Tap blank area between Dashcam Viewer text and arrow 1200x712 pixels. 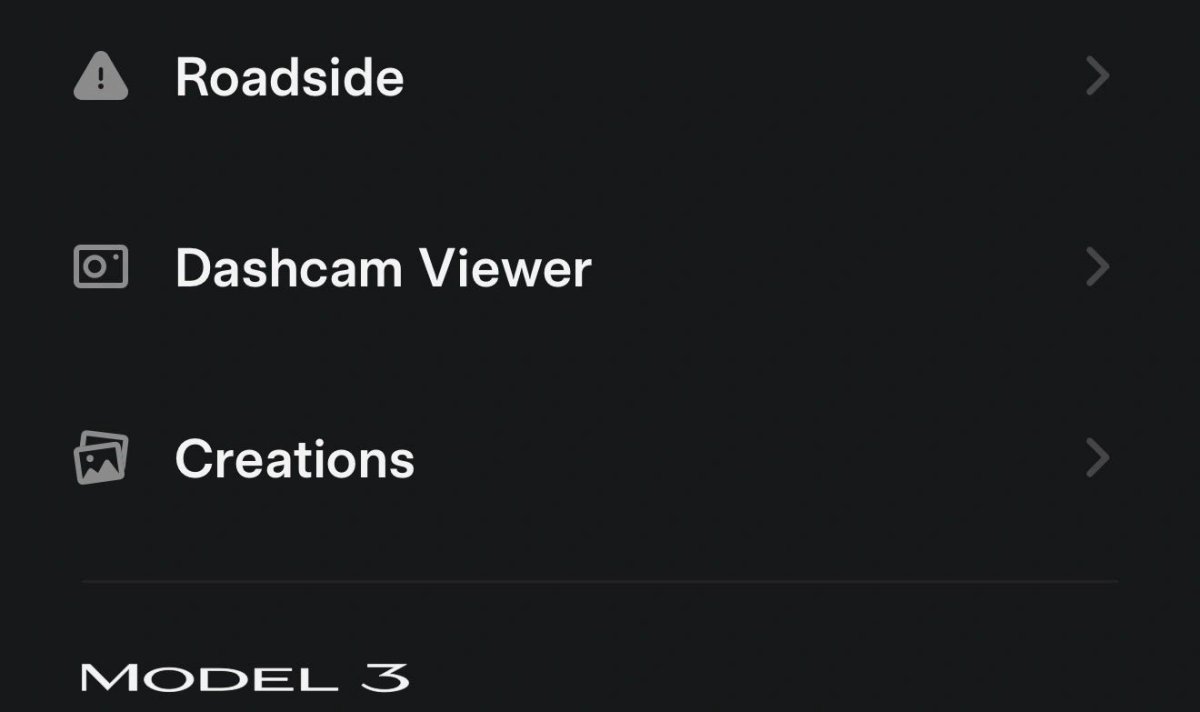(x=840, y=267)
